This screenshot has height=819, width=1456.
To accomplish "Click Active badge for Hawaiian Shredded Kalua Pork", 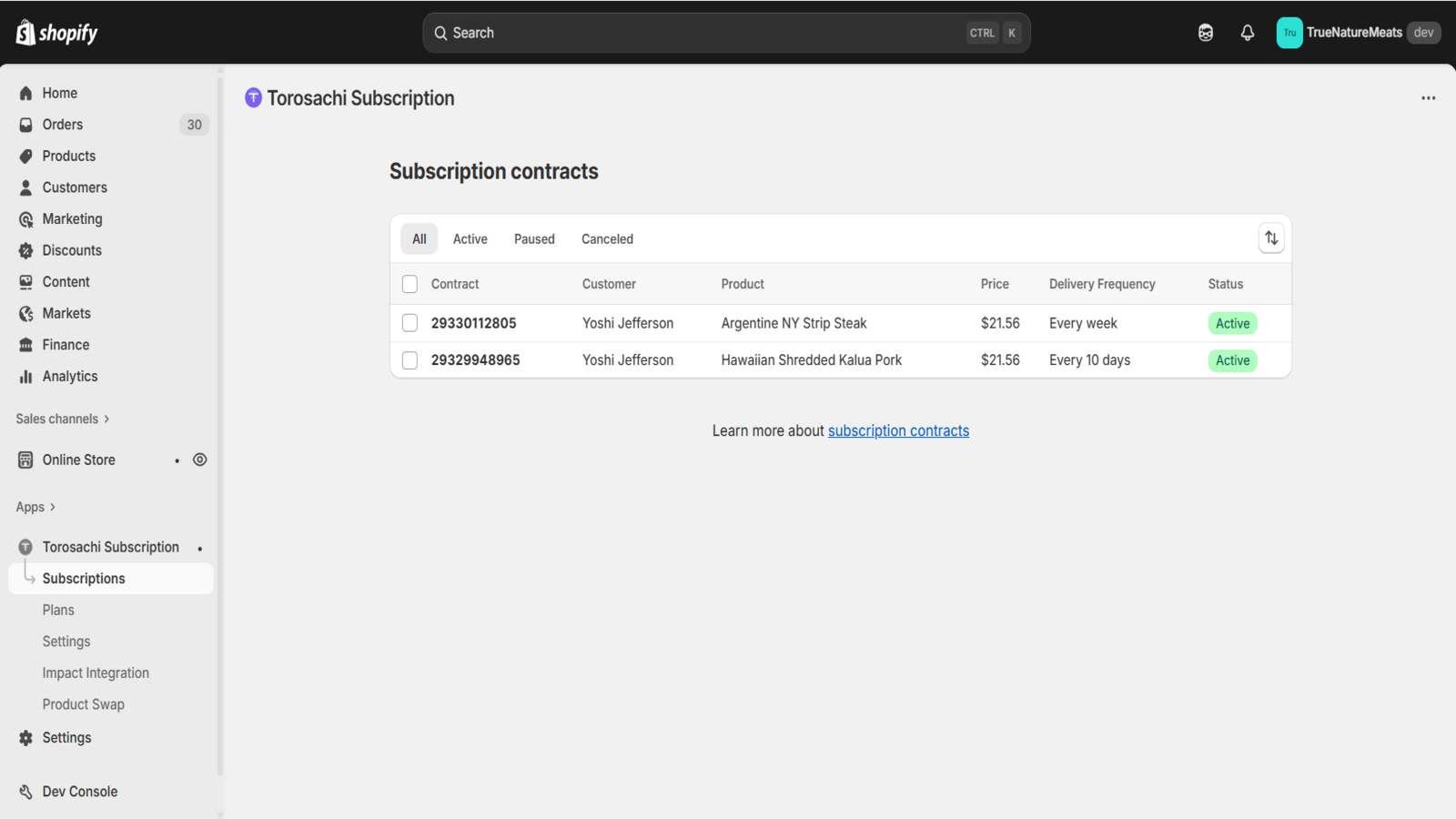I will coord(1232,360).
